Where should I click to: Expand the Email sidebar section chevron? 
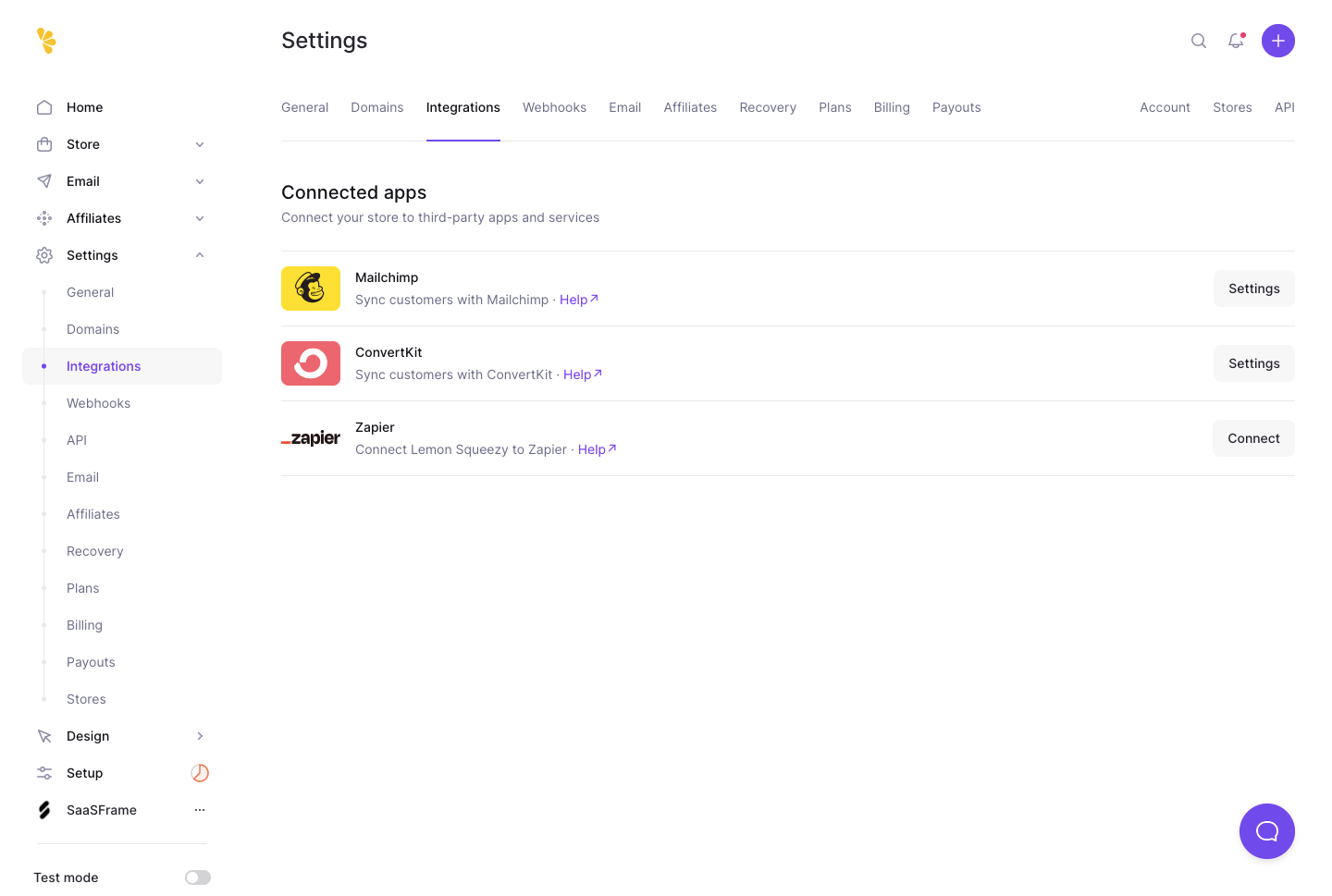[x=200, y=181]
